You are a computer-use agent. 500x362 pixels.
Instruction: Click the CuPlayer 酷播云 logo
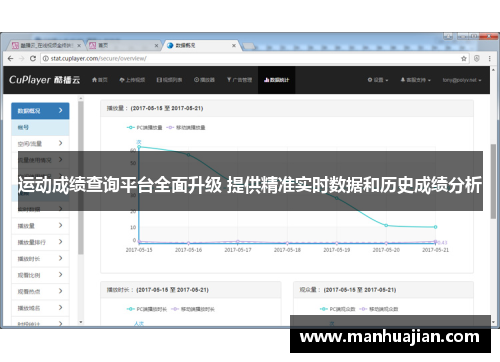(x=44, y=80)
